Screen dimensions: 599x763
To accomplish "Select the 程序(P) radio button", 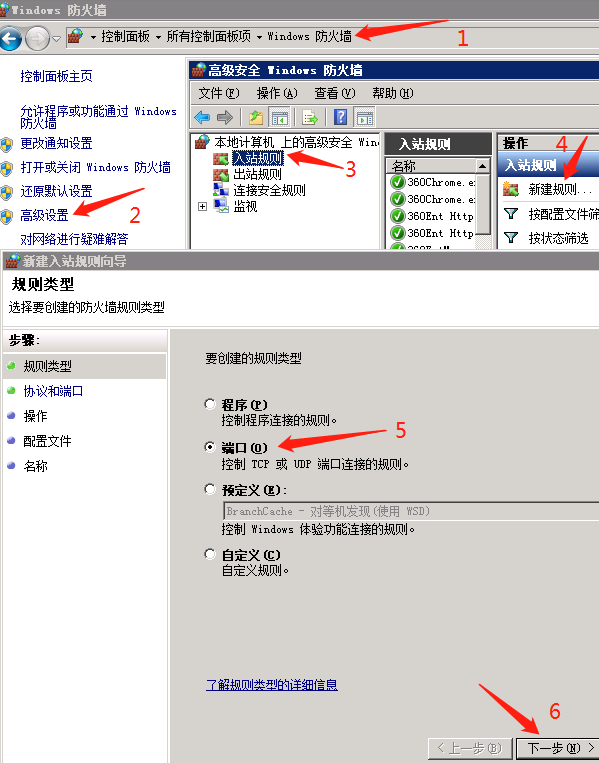I will (x=210, y=404).
